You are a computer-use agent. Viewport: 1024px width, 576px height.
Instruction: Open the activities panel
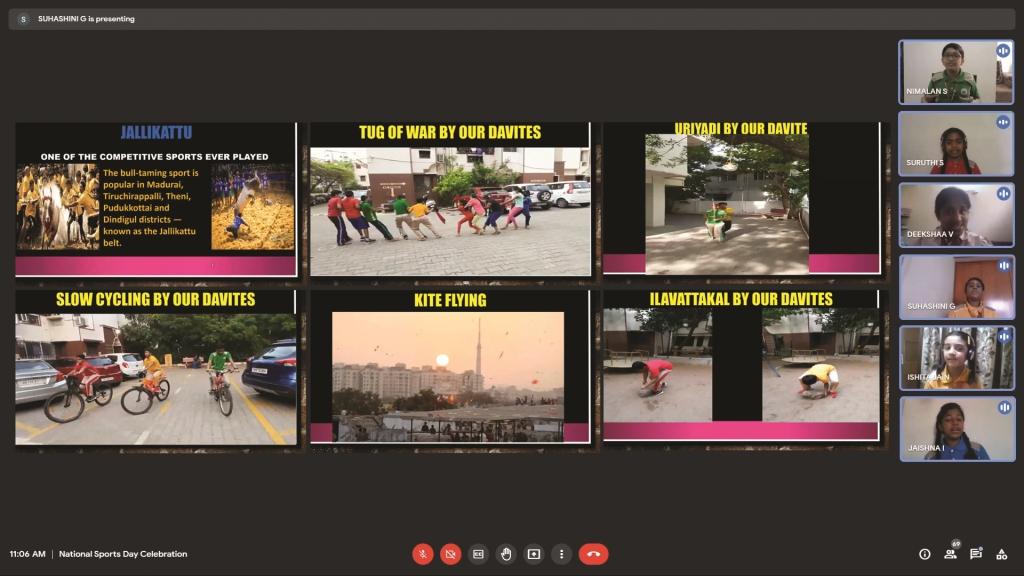(x=1002, y=554)
